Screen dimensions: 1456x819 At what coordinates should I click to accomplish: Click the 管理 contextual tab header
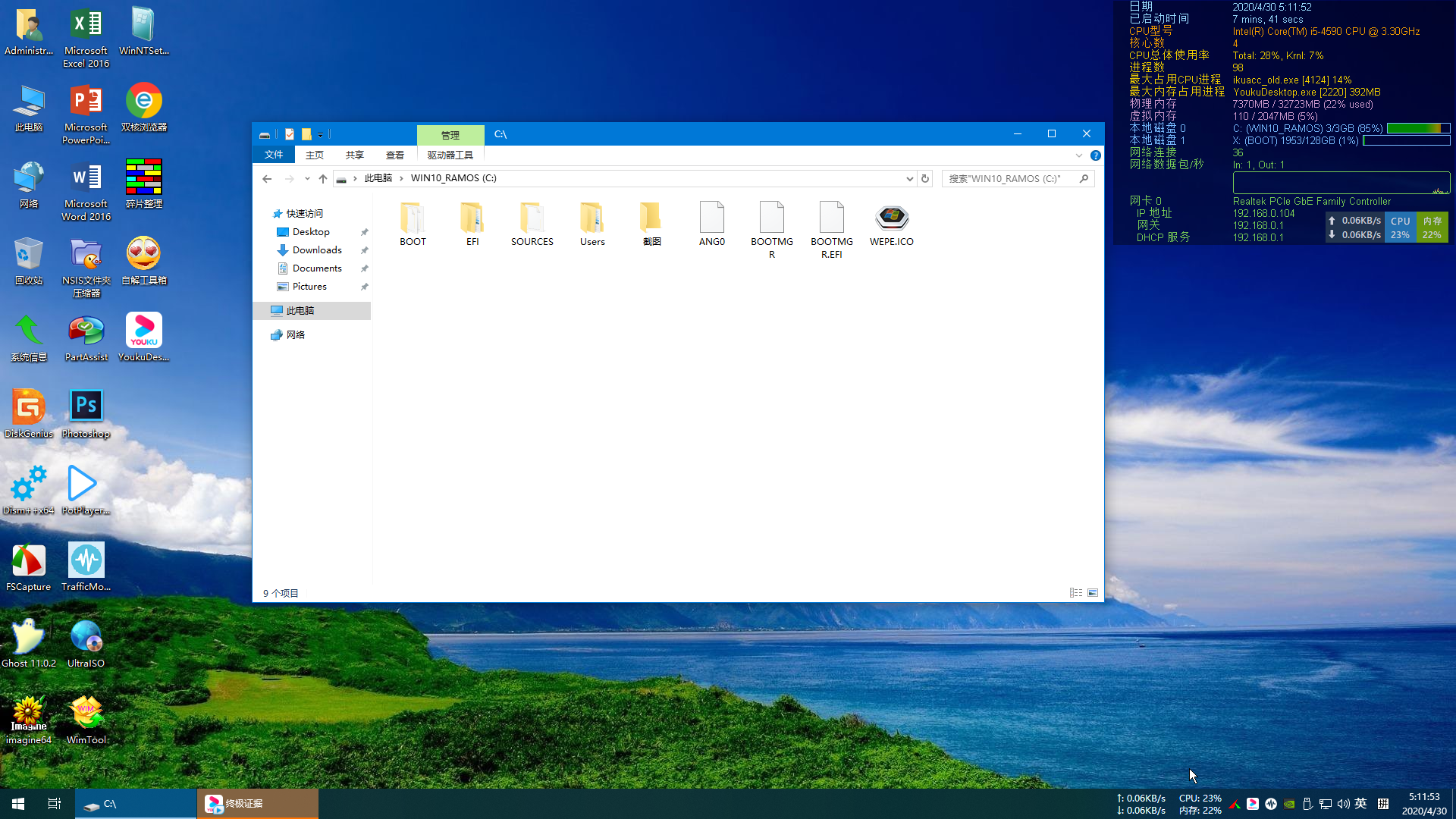click(450, 135)
